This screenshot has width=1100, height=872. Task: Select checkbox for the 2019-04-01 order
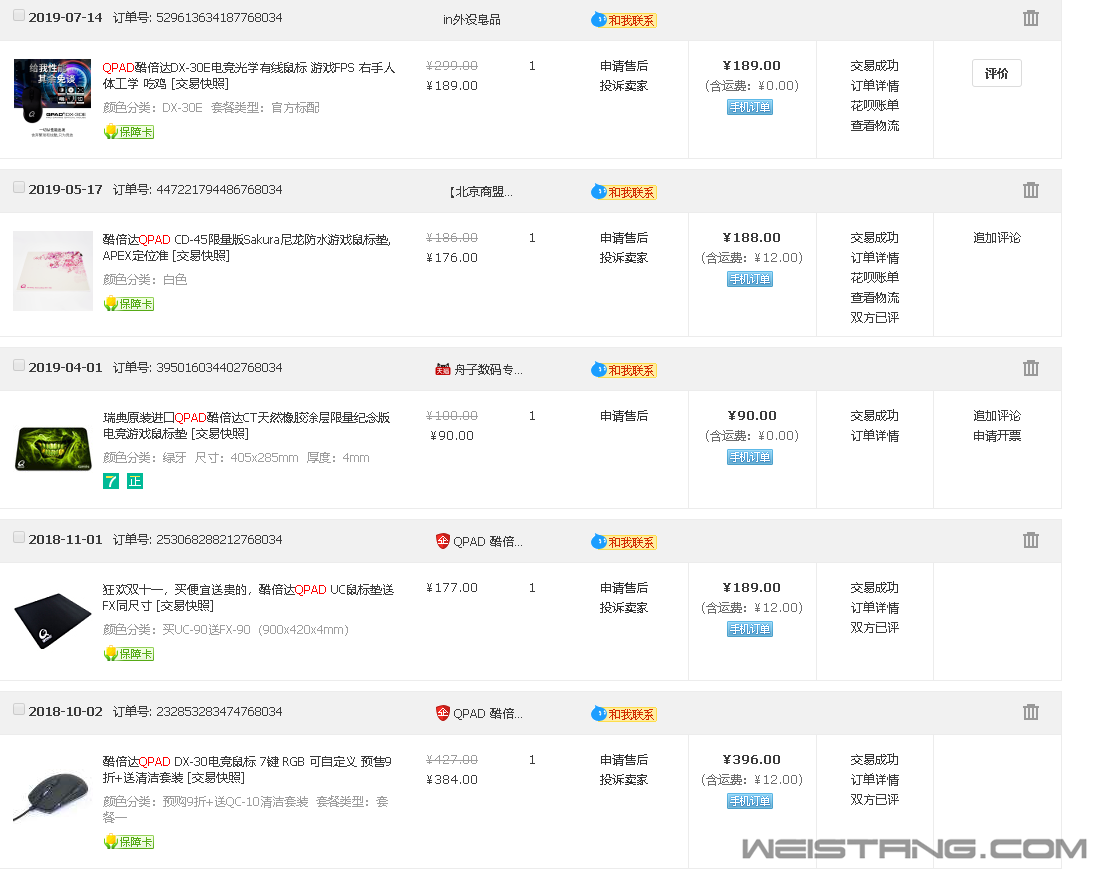(x=19, y=365)
